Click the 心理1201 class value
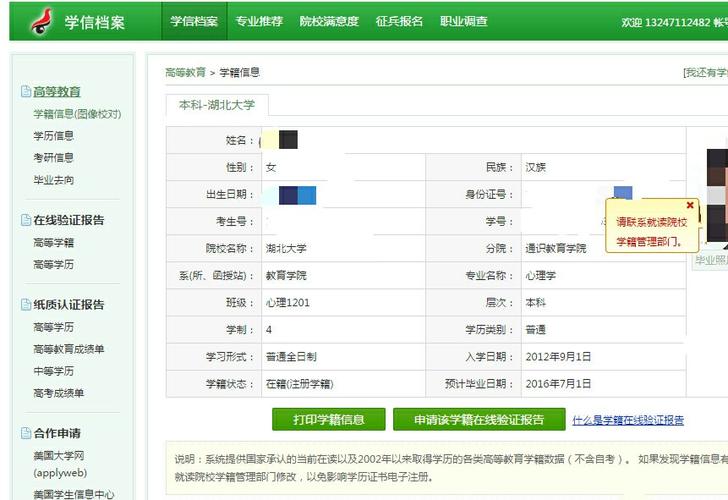 (x=287, y=303)
